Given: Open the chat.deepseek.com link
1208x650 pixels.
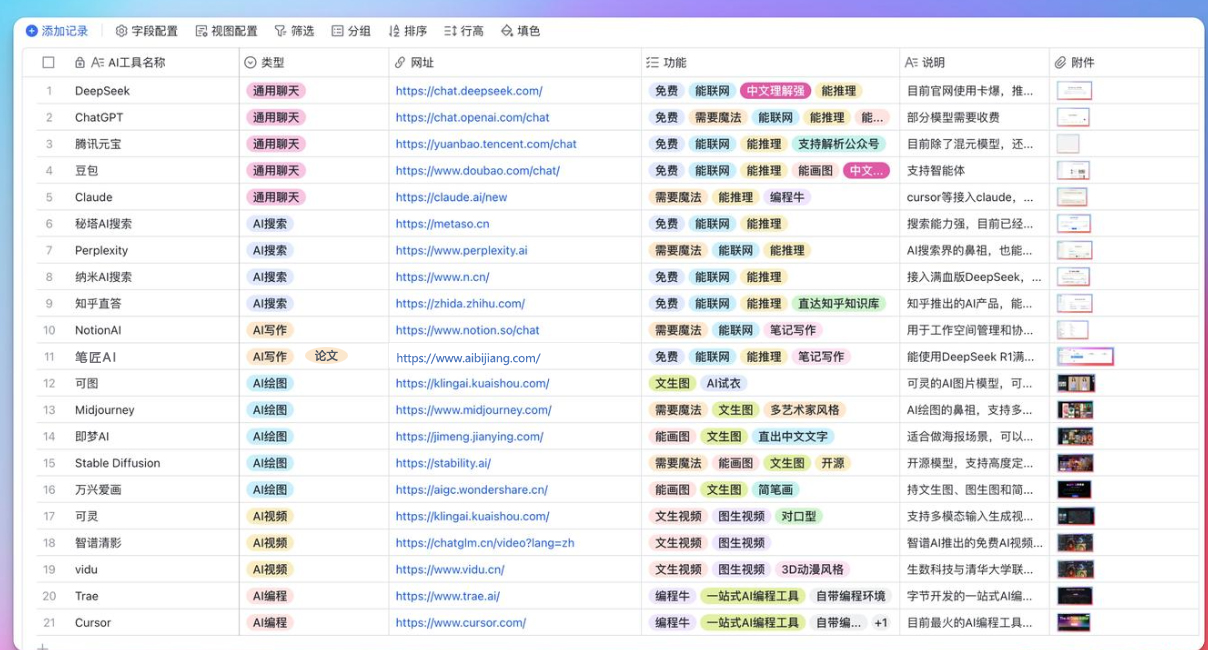Looking at the screenshot, I should 469,91.
